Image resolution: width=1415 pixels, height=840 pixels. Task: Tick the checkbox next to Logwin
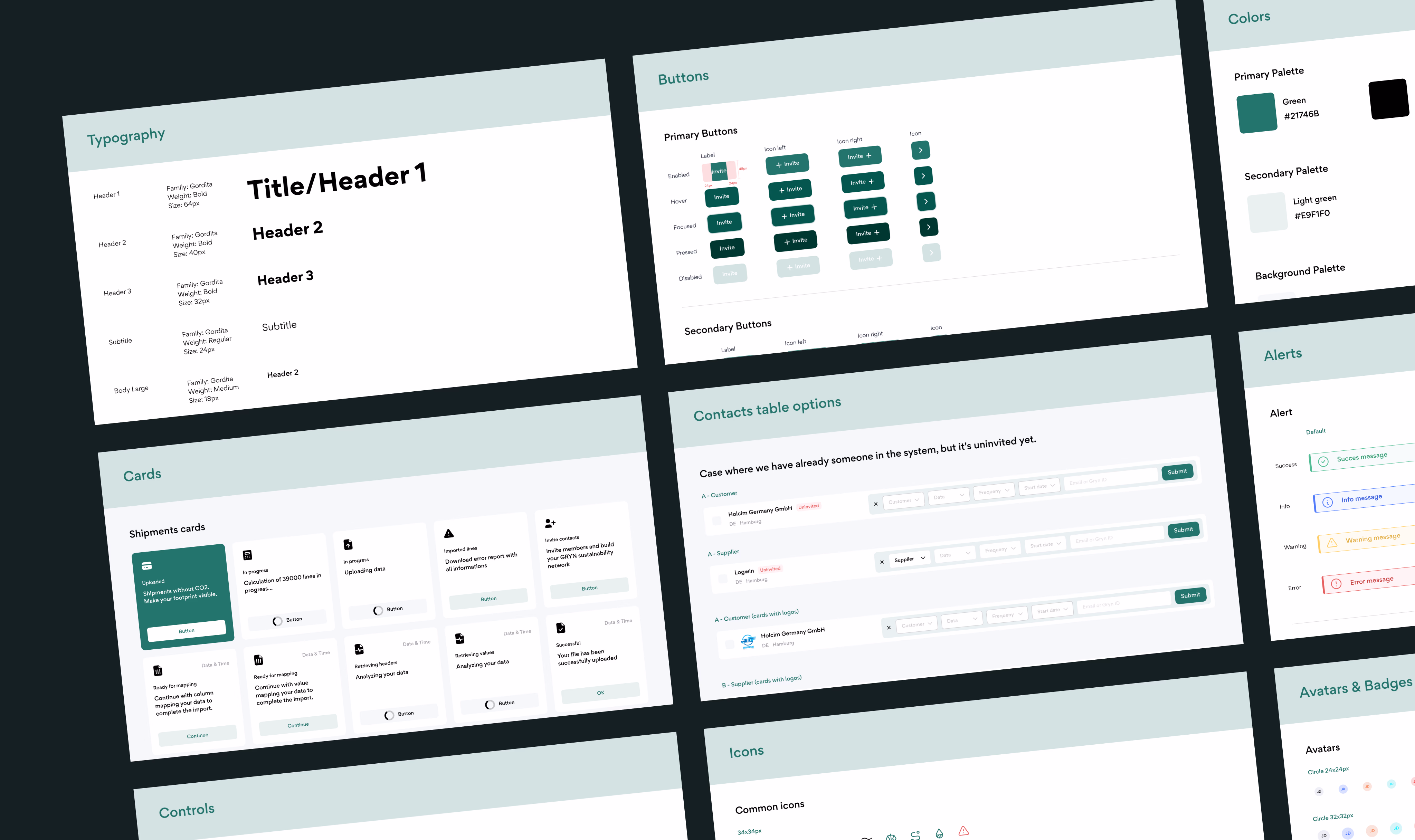(x=723, y=579)
